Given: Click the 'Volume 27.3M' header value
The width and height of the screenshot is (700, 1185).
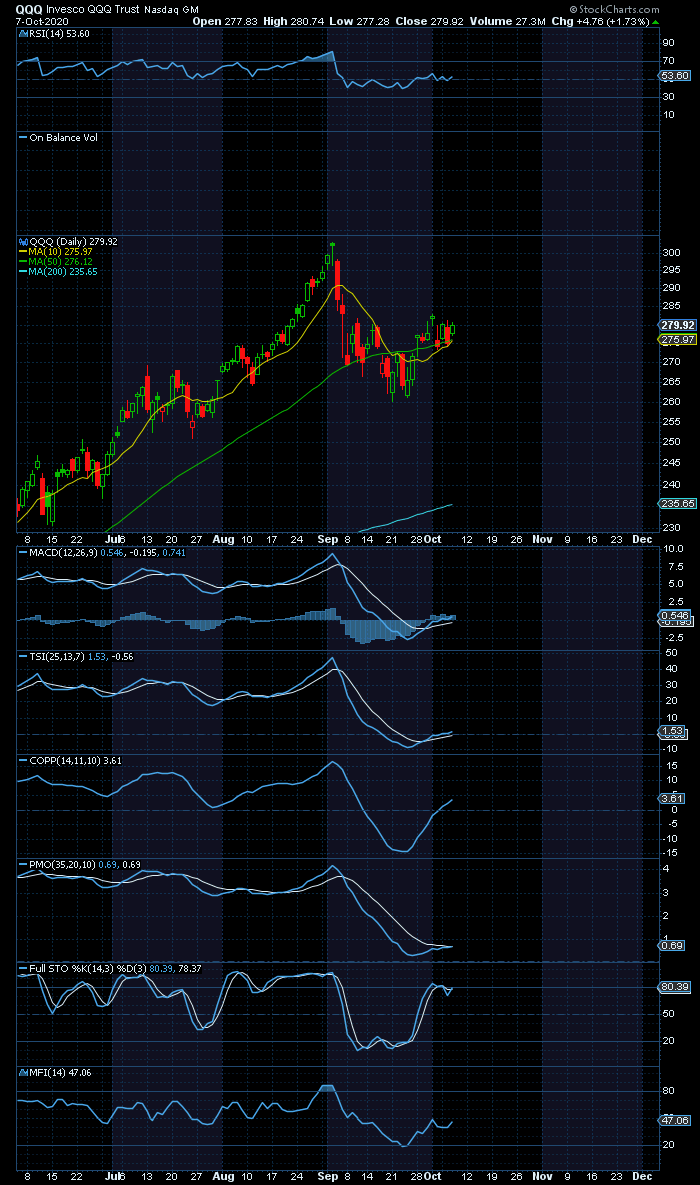Looking at the screenshot, I should click(x=506, y=21).
